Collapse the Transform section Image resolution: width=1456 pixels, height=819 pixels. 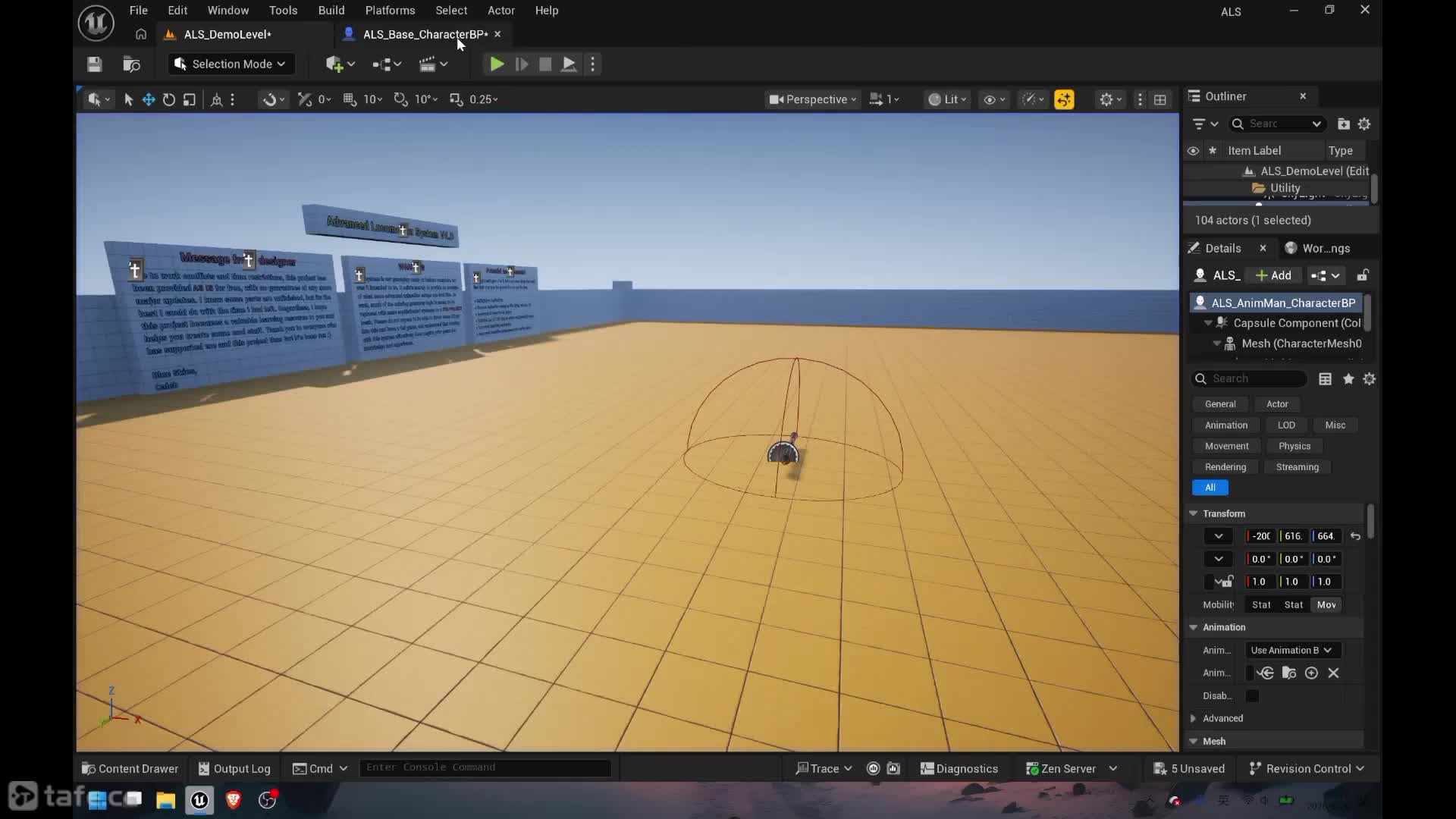coord(1194,514)
